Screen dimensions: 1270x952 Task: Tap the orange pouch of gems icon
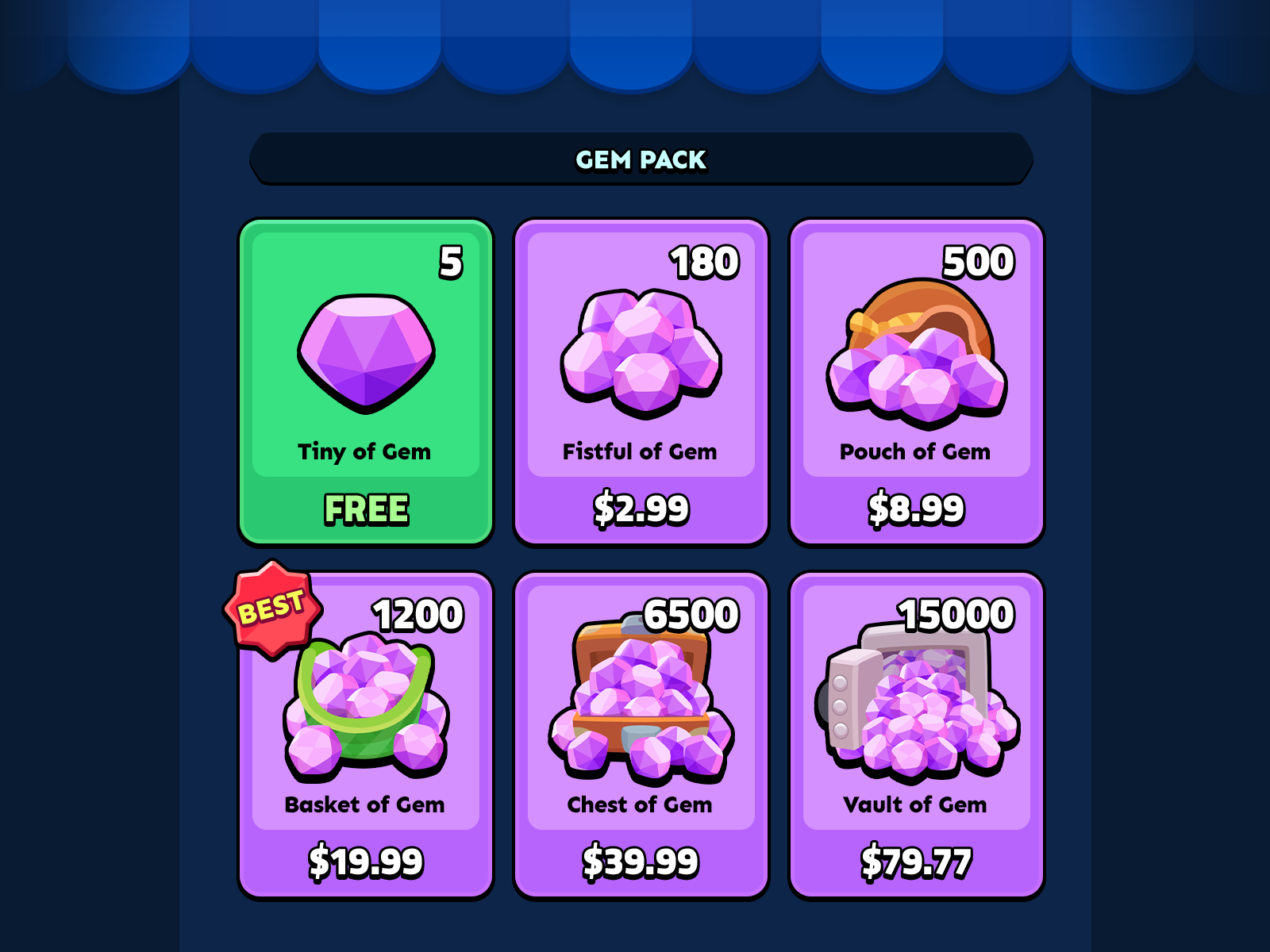(917, 351)
